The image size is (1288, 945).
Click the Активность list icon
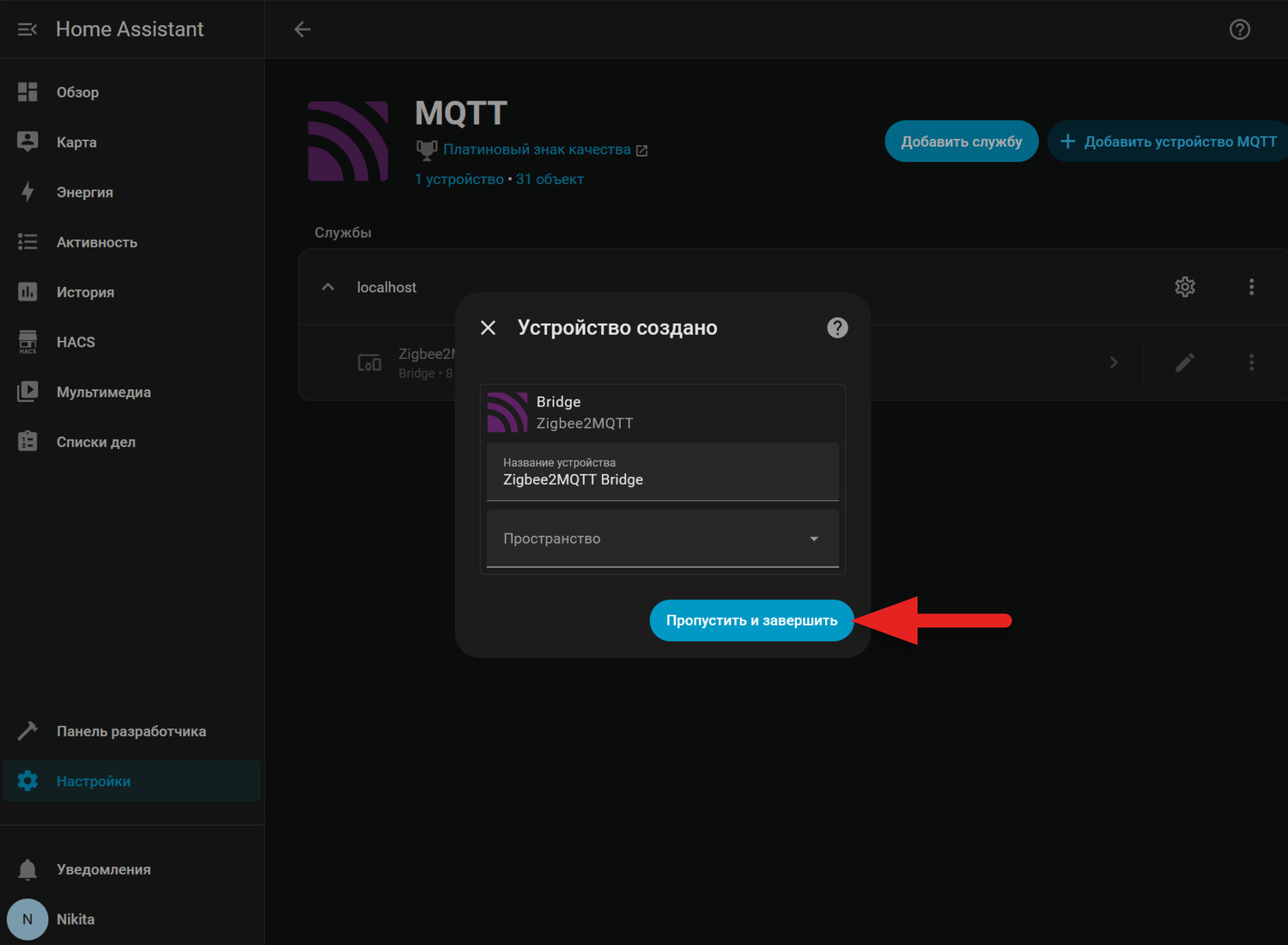click(27, 242)
